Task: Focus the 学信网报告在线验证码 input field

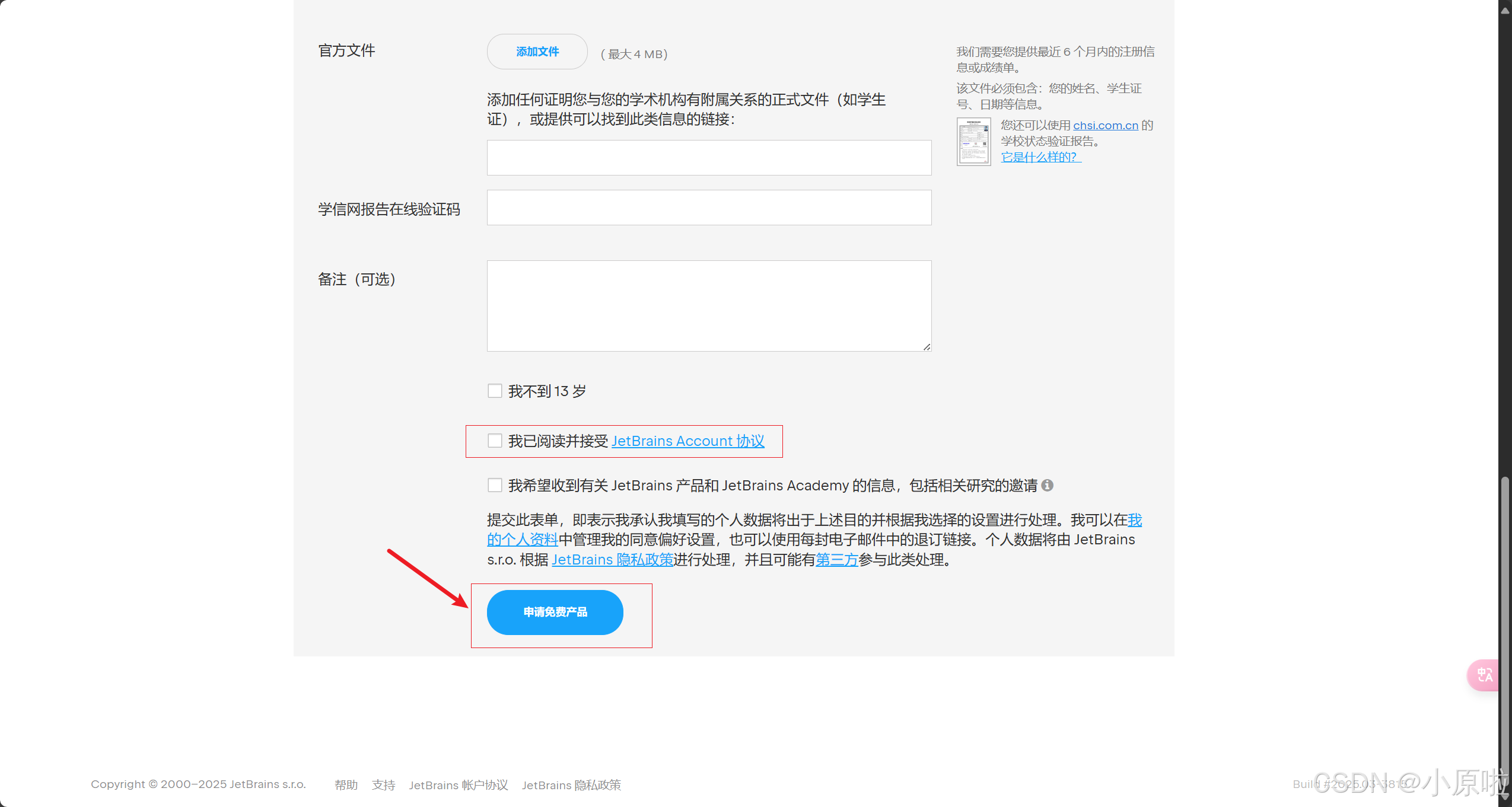Action: [709, 208]
